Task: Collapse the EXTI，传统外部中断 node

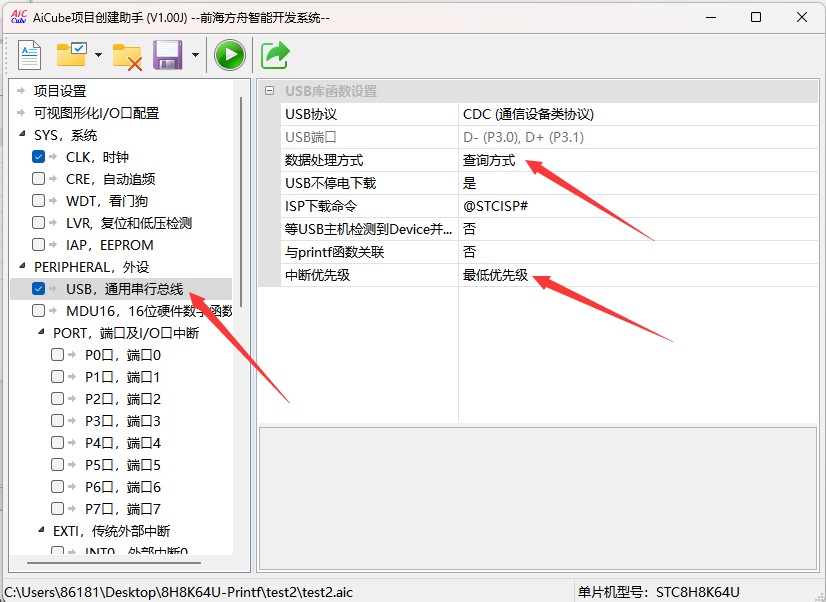Action: point(41,530)
